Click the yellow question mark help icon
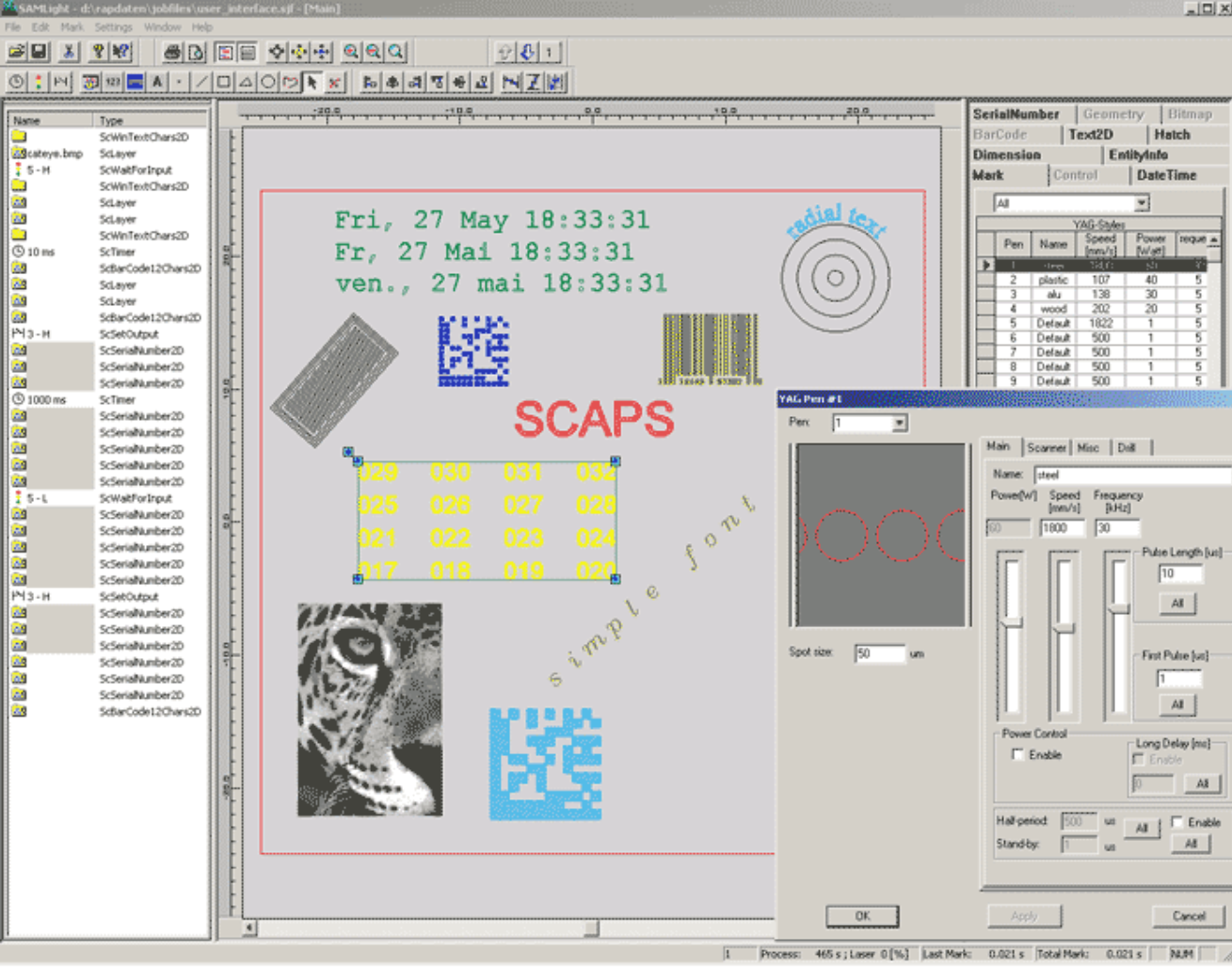The width and height of the screenshot is (1232, 968). click(x=98, y=52)
